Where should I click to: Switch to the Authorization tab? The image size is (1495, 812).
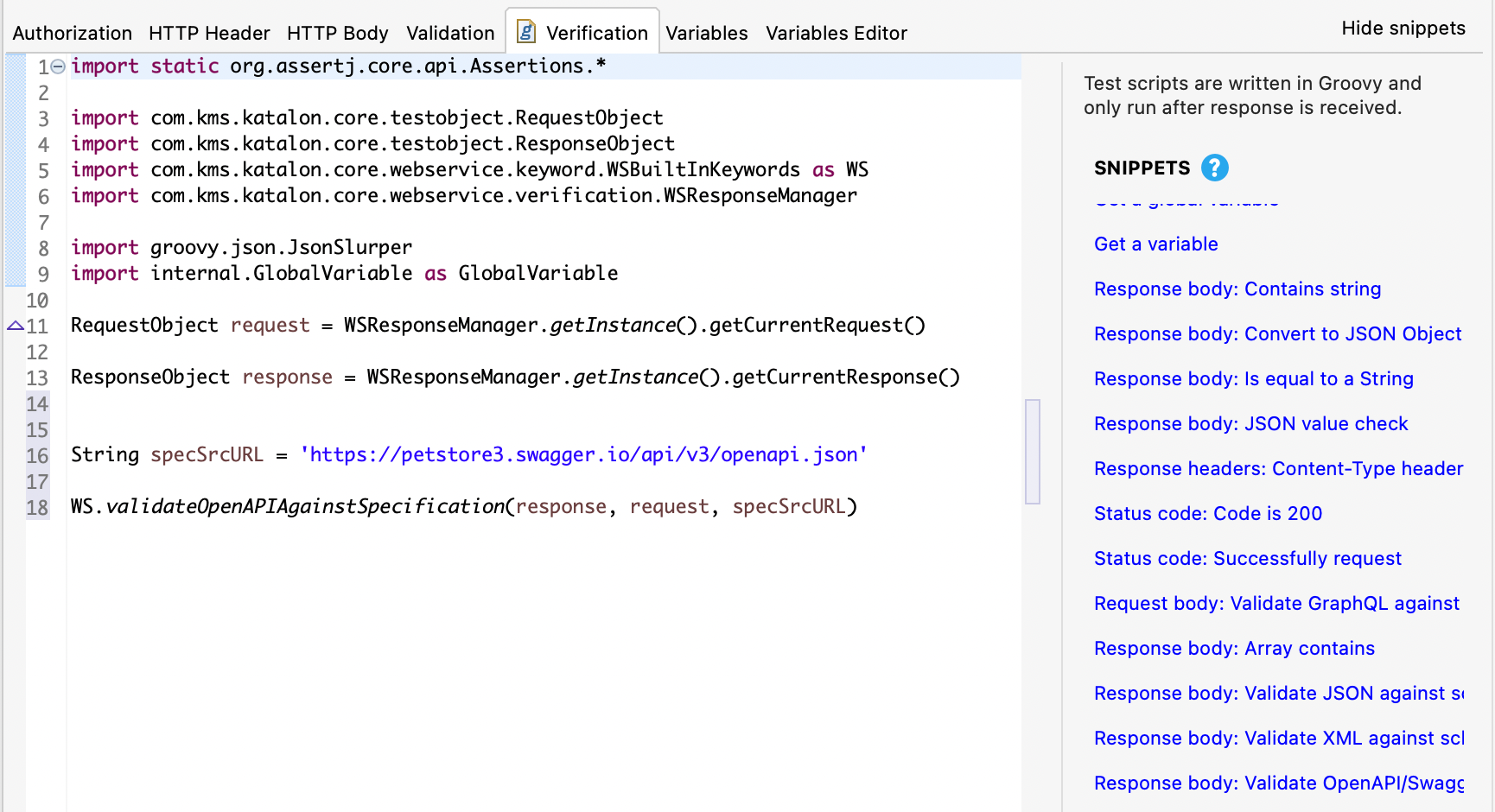click(x=73, y=33)
